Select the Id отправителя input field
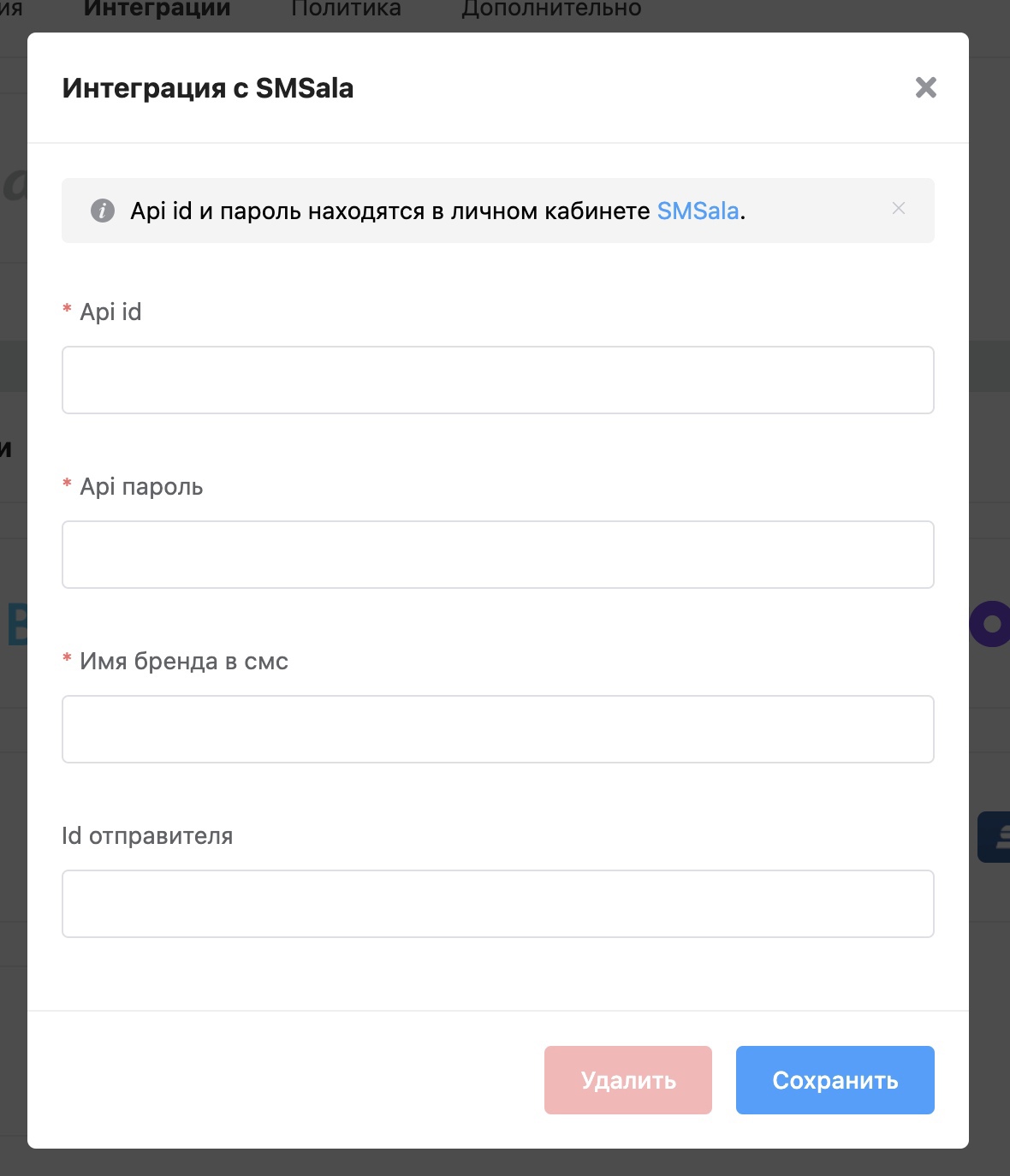This screenshot has width=1010, height=1176. click(x=497, y=904)
